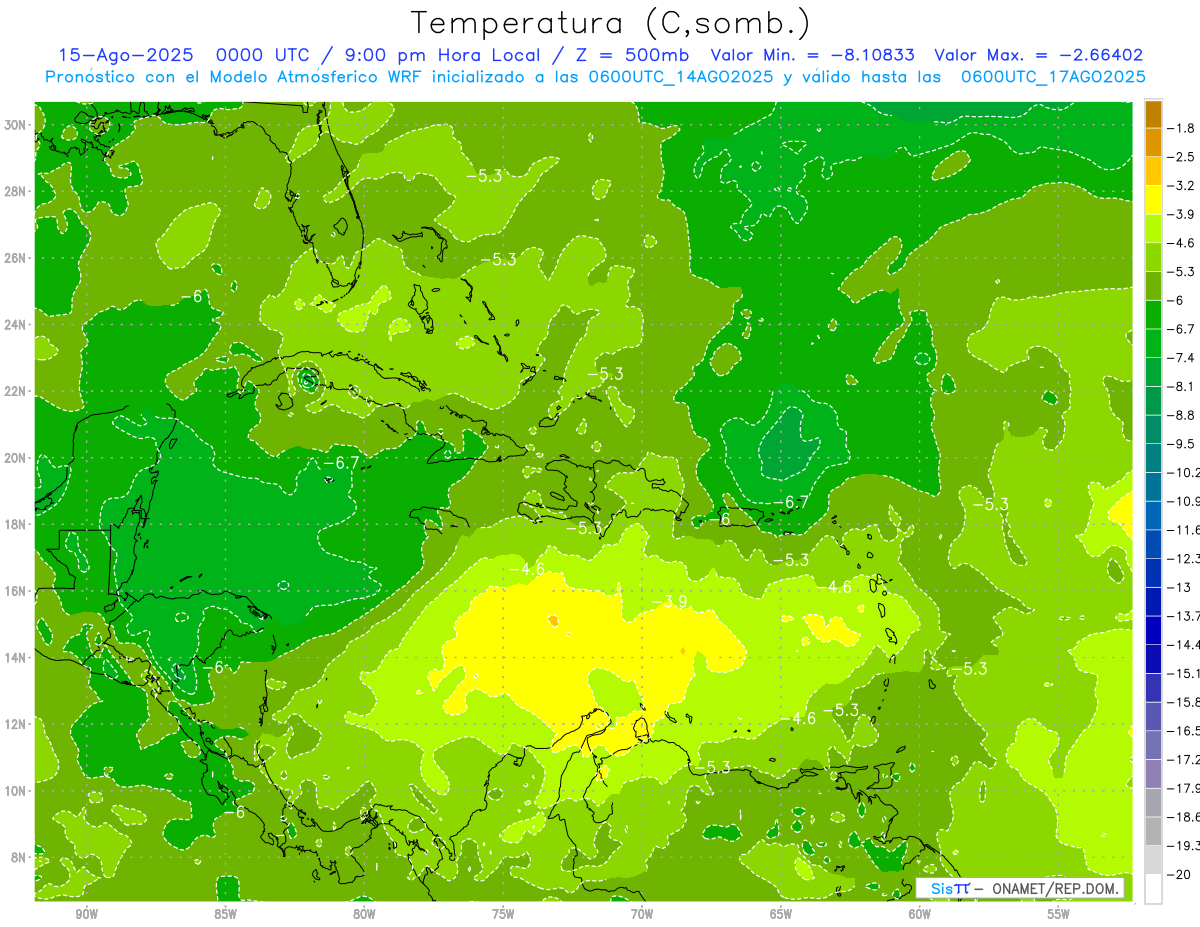Screen dimensions: 1200x927
Task: Click the "16N" latitude axis label
Action: [16, 590]
